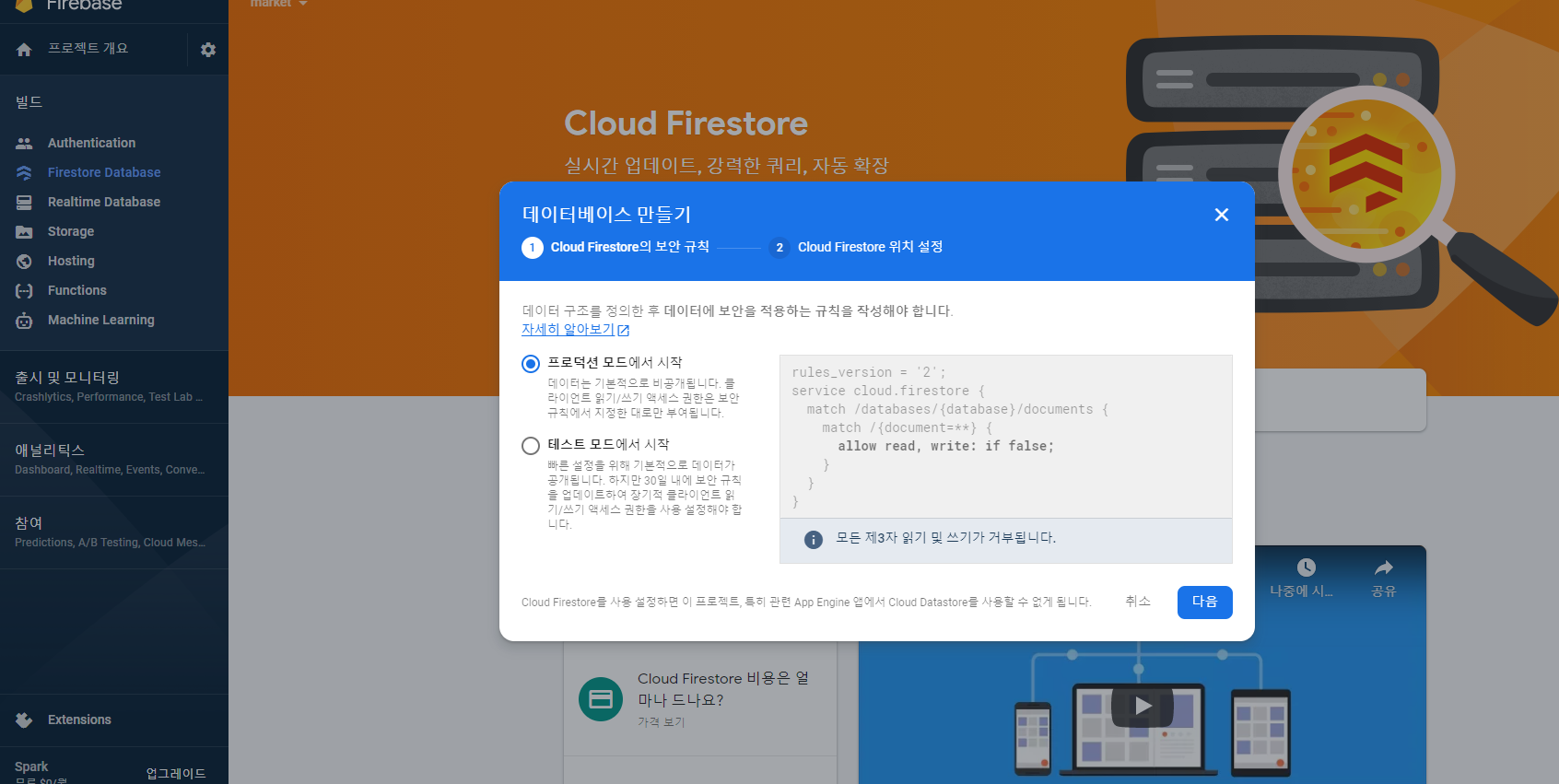Click the 빌드 section heading
This screenshot has width=1559, height=784.
click(x=29, y=102)
